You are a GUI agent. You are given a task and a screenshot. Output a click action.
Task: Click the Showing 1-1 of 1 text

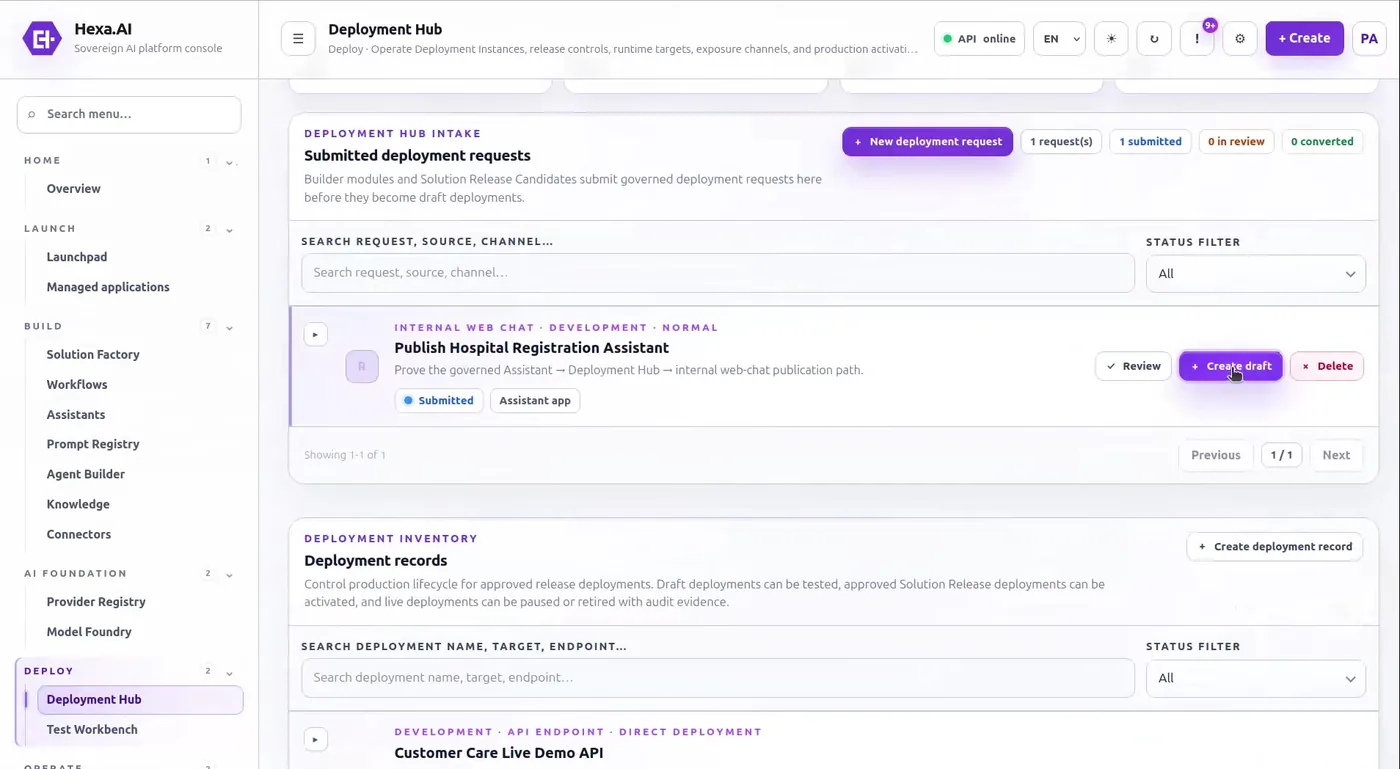click(x=345, y=455)
